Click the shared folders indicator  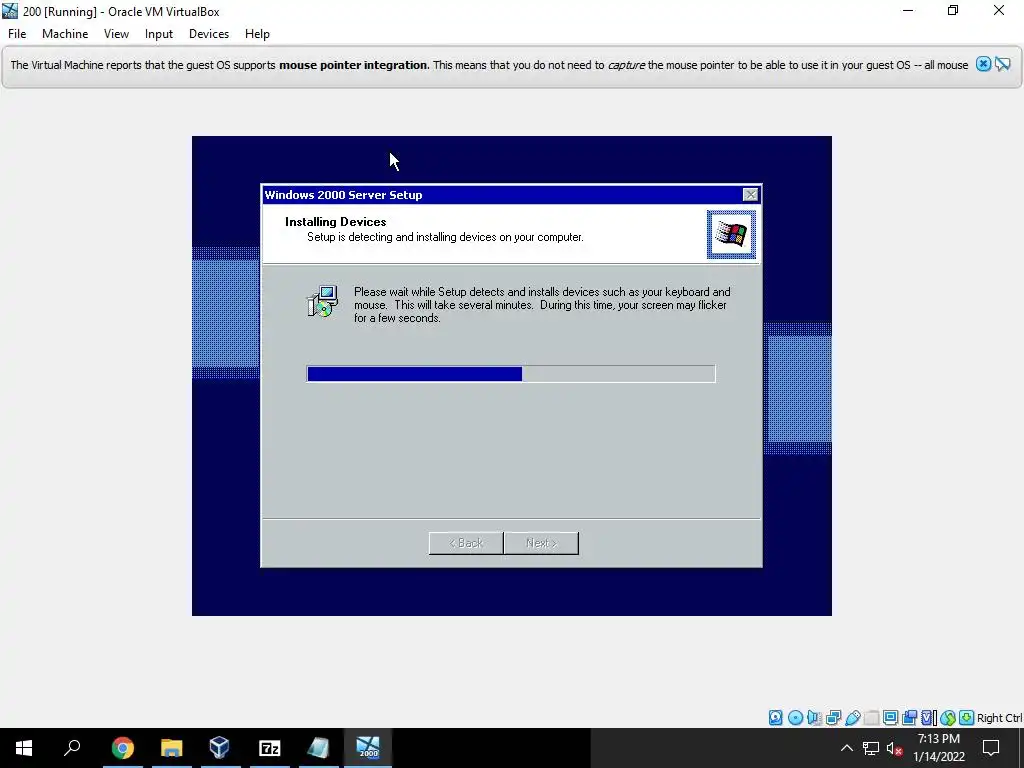tap(871, 718)
